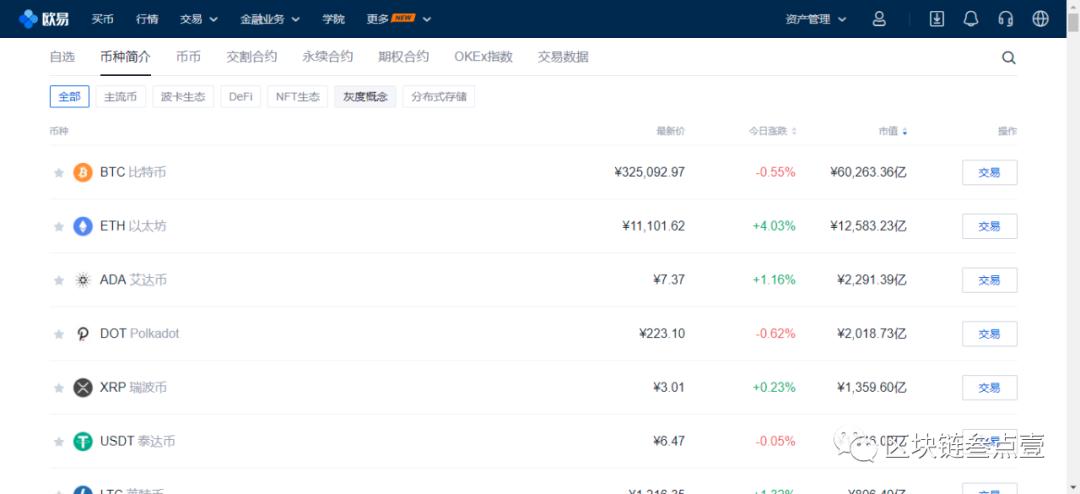1080x494 pixels.
Task: Click the Bitcoin coin icon
Action: (x=83, y=172)
